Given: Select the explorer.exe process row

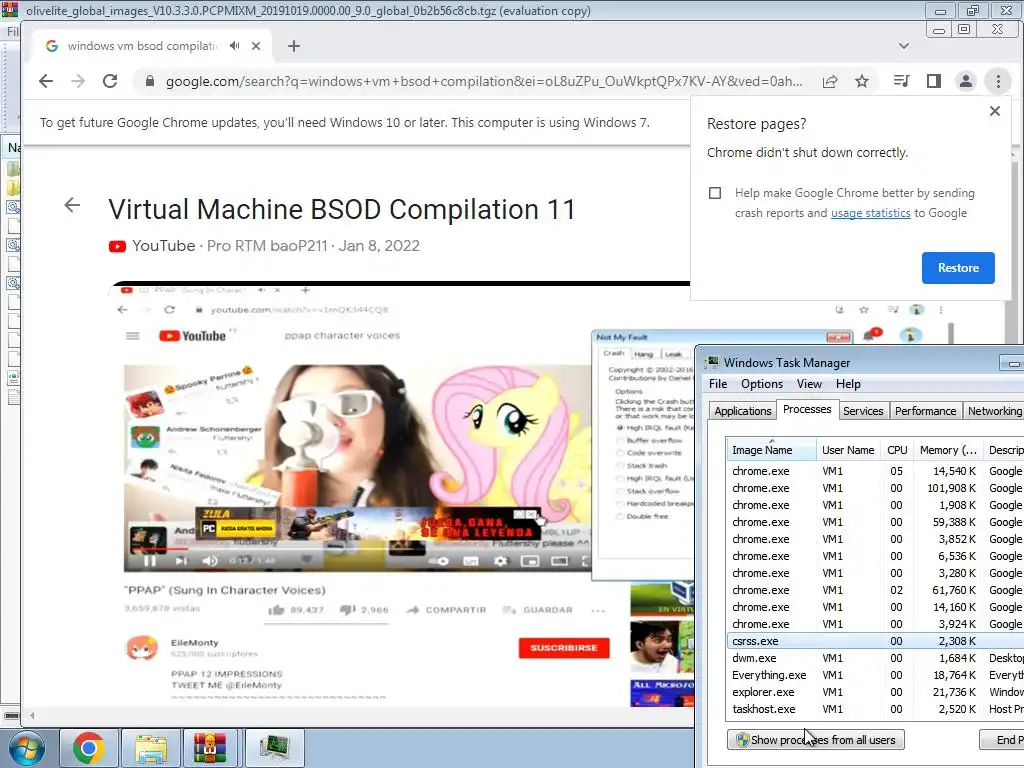Looking at the screenshot, I should coord(875,692).
